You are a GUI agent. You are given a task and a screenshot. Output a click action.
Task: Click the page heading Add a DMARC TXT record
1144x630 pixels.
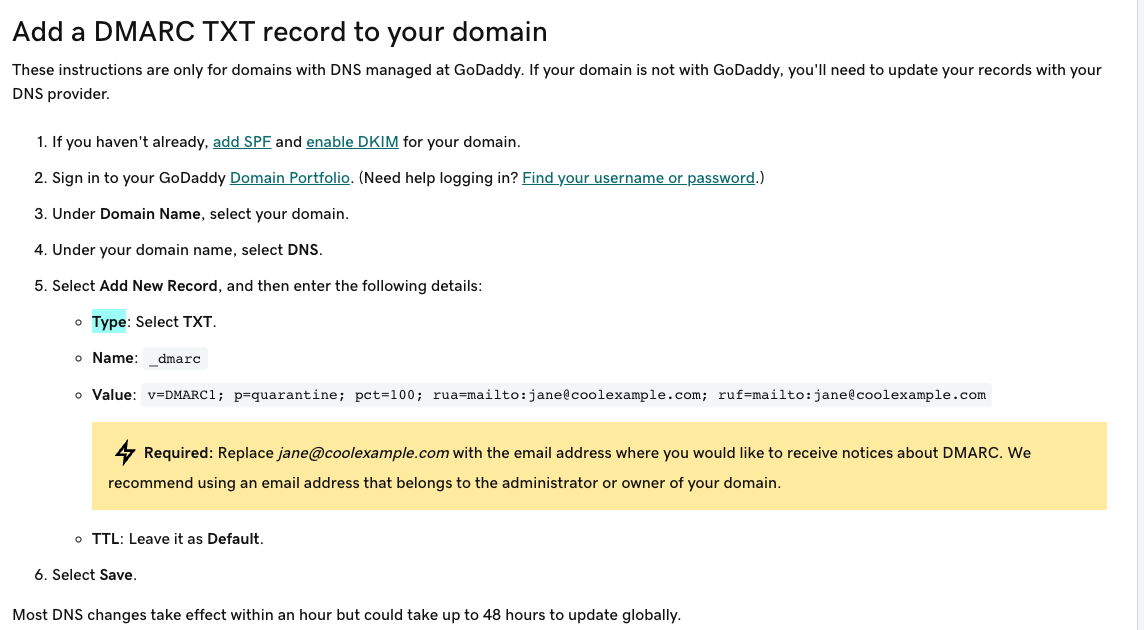[279, 32]
